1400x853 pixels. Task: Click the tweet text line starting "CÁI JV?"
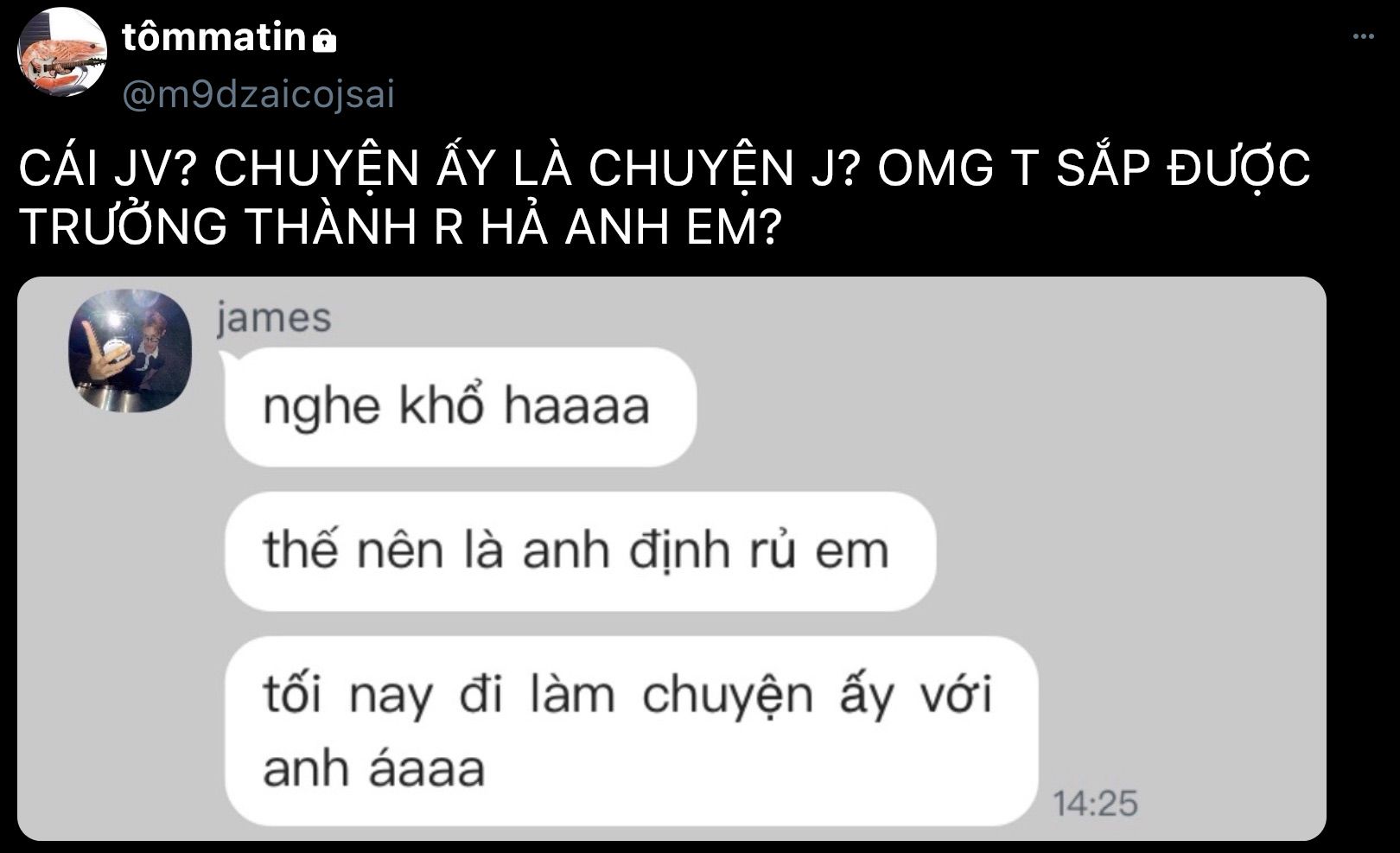pyautogui.click(x=665, y=169)
